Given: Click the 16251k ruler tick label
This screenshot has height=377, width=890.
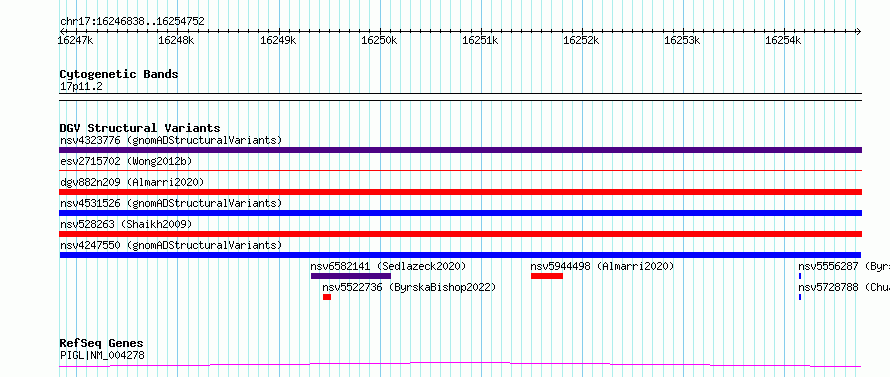Looking at the screenshot, I should tap(480, 40).
